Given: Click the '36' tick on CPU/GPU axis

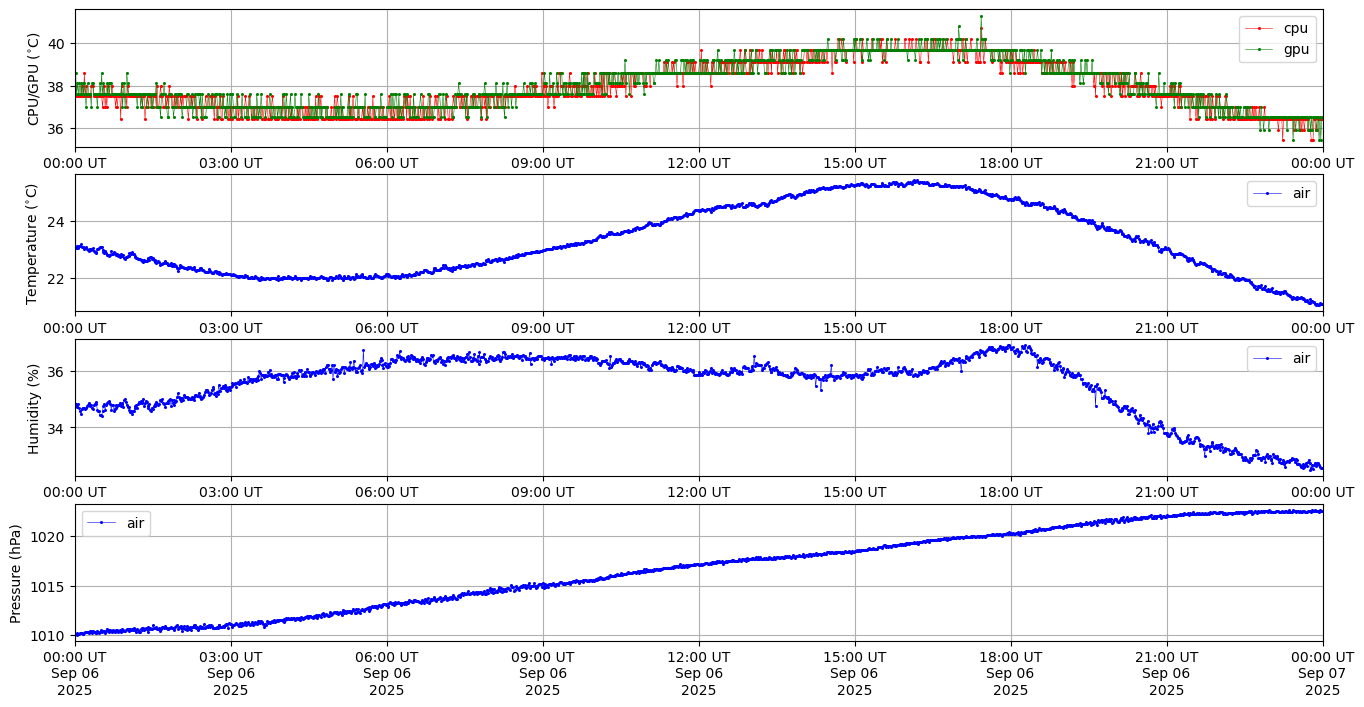Looking at the screenshot, I should [x=59, y=129].
